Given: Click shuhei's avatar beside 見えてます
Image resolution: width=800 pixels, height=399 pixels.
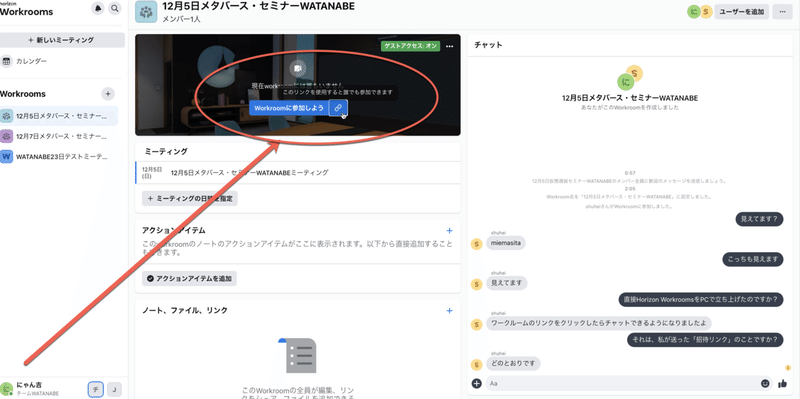Looking at the screenshot, I should (477, 284).
